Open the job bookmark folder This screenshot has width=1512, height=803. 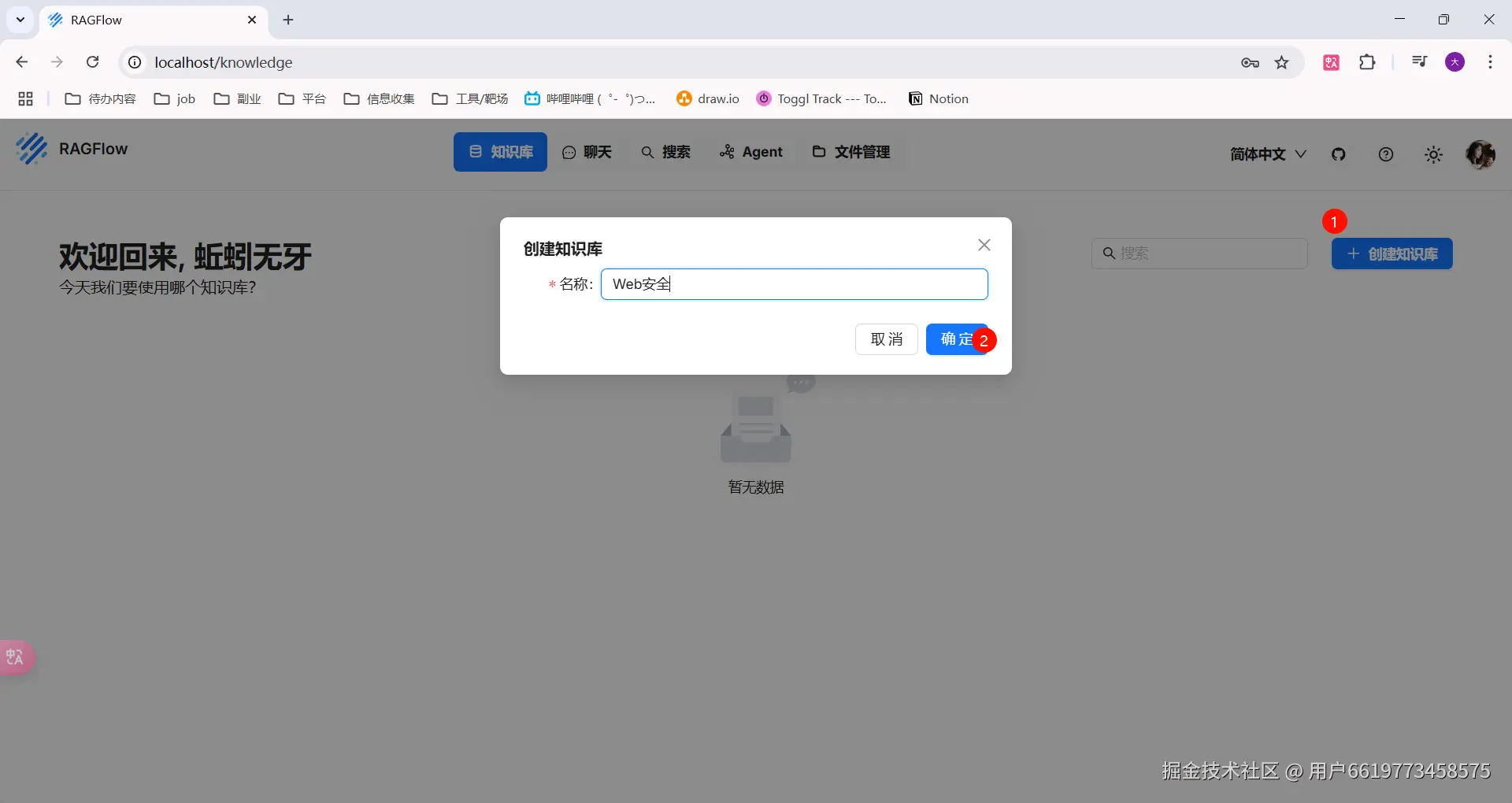(x=175, y=98)
